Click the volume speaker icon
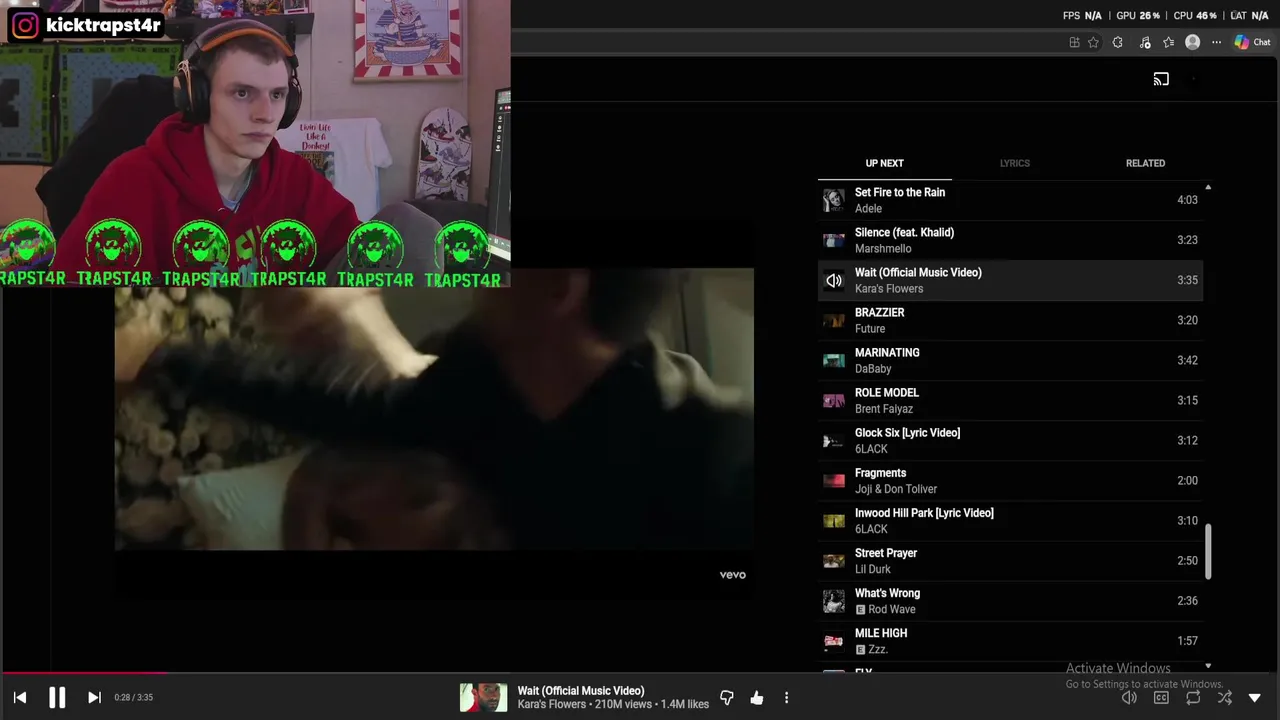The height and width of the screenshot is (720, 1280). [x=1129, y=698]
